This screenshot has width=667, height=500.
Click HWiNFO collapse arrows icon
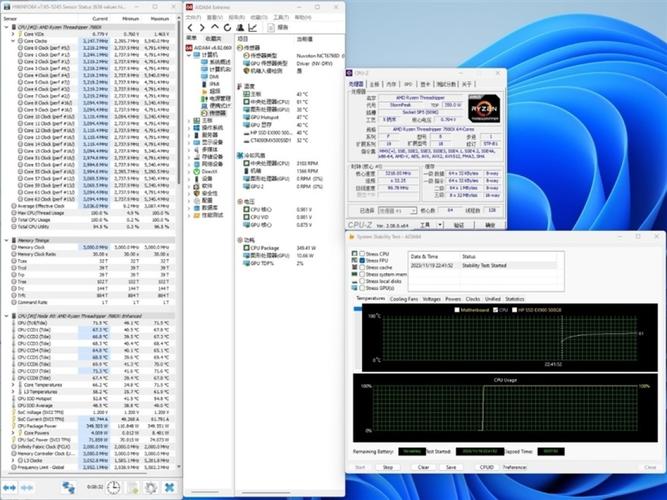point(27,487)
